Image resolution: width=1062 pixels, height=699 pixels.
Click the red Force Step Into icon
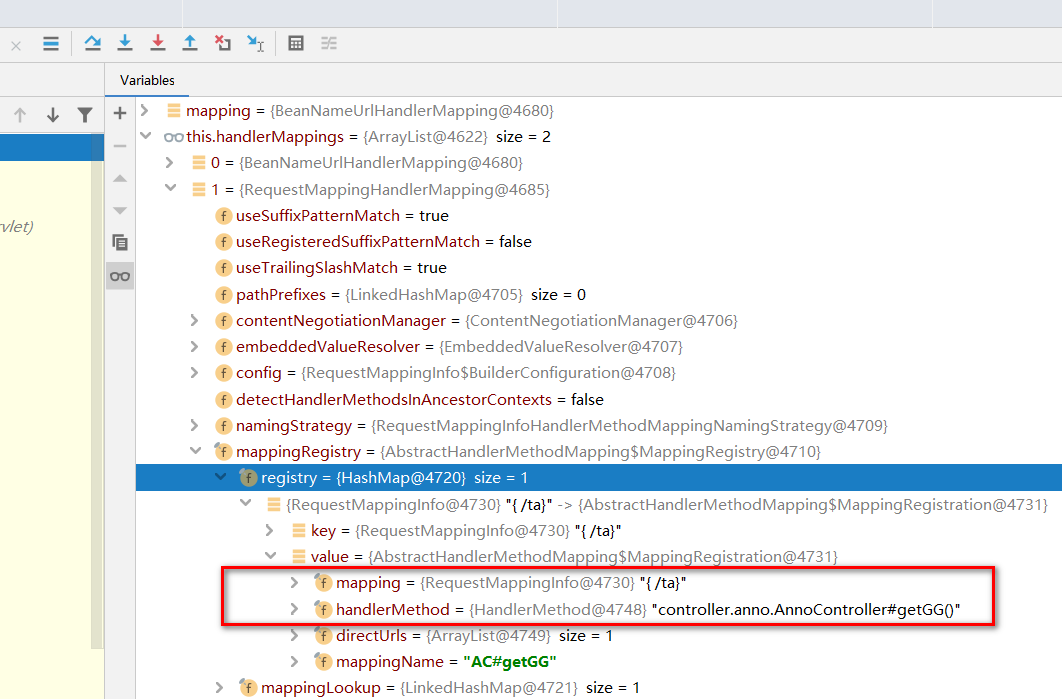[157, 43]
